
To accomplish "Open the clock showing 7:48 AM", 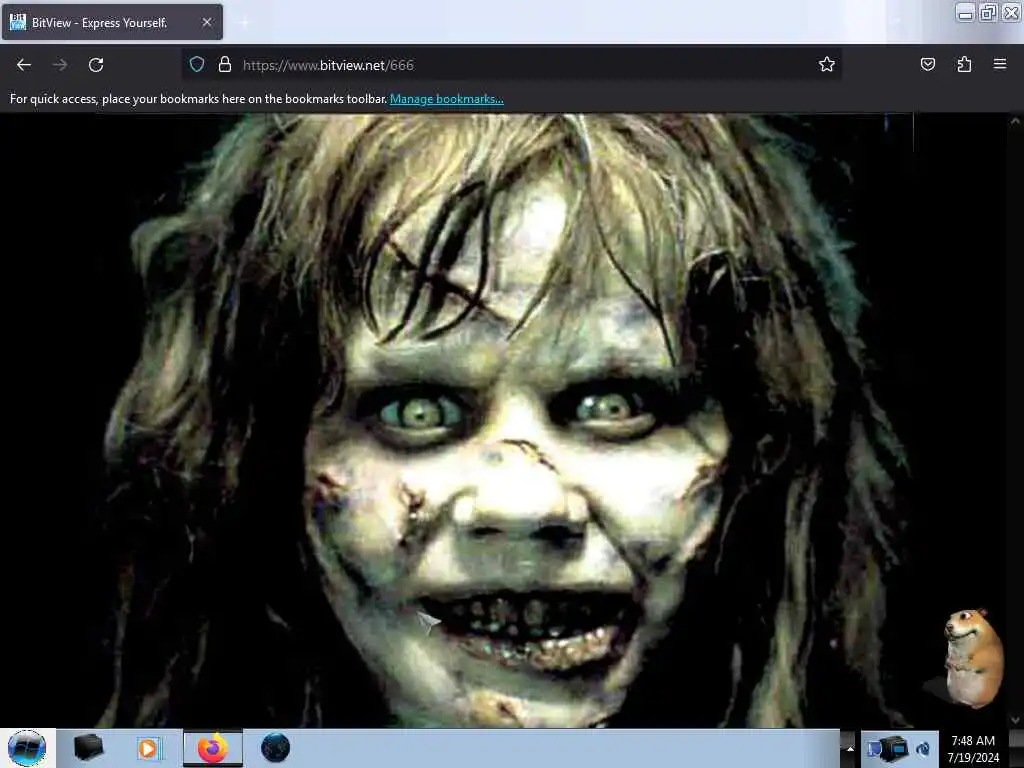I will tap(973, 748).
